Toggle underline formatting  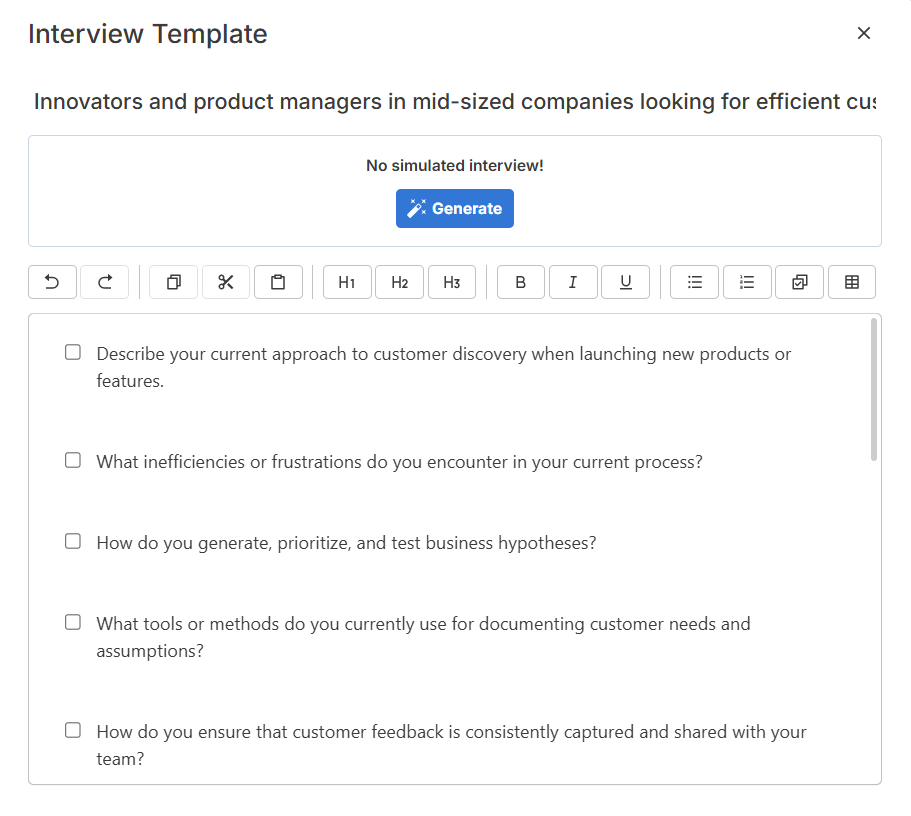(x=626, y=282)
